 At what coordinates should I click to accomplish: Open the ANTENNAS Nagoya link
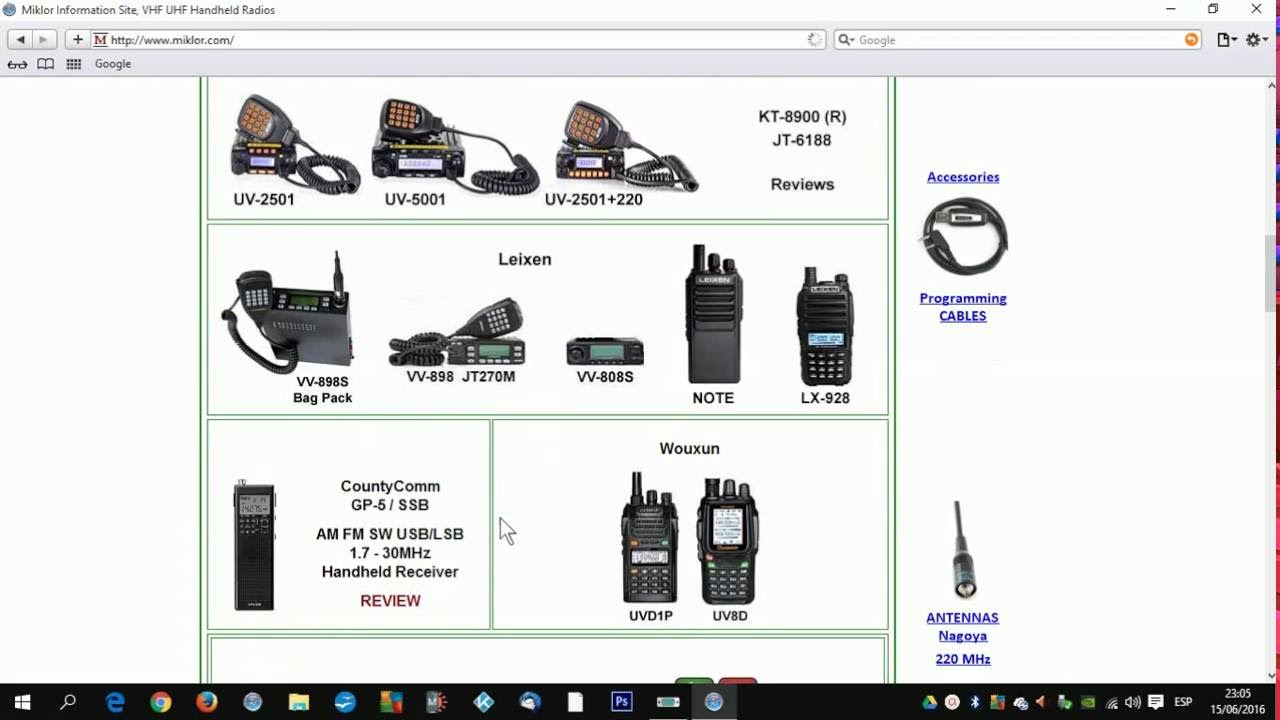point(962,626)
